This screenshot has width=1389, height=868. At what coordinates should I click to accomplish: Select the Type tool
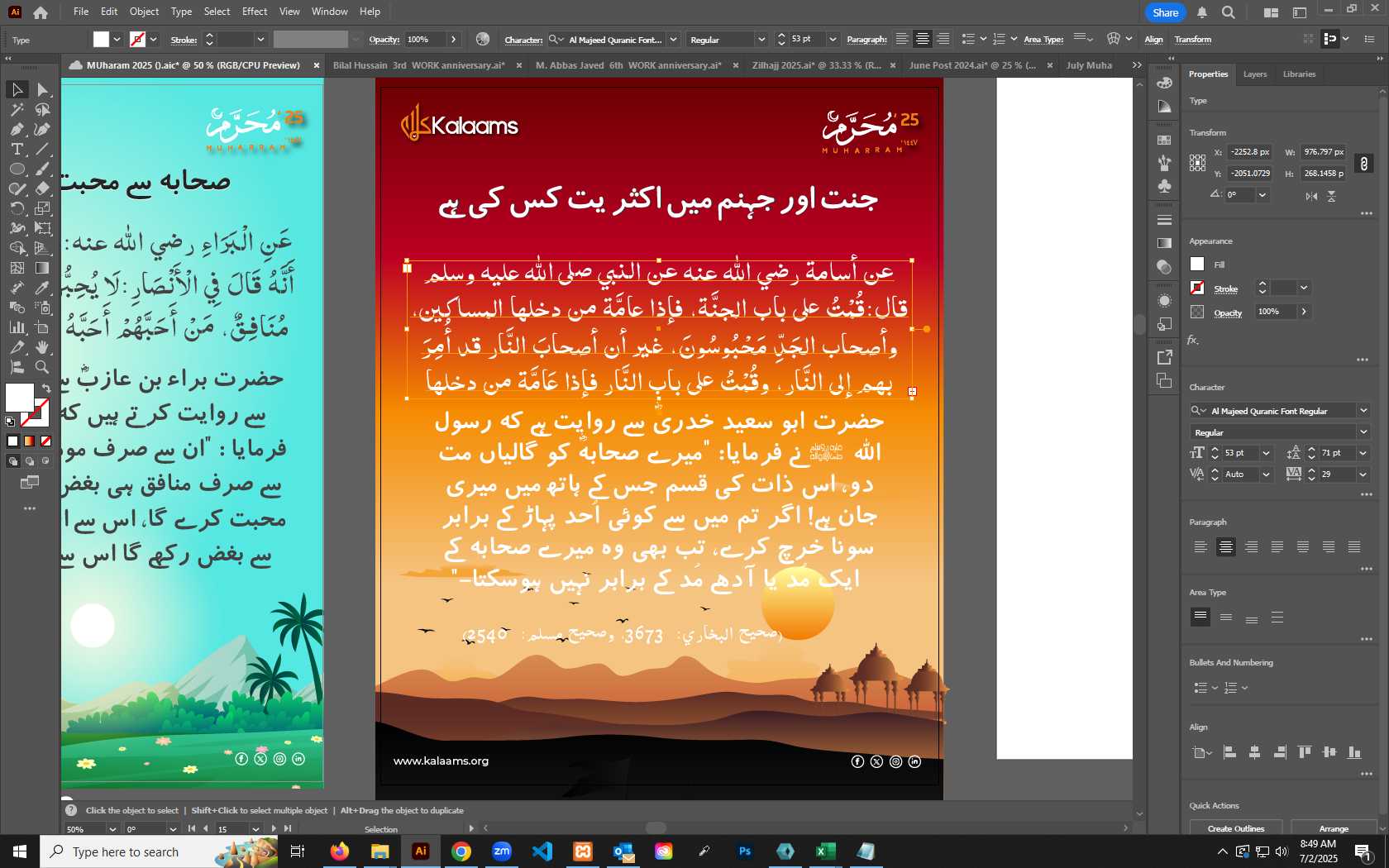(17, 149)
